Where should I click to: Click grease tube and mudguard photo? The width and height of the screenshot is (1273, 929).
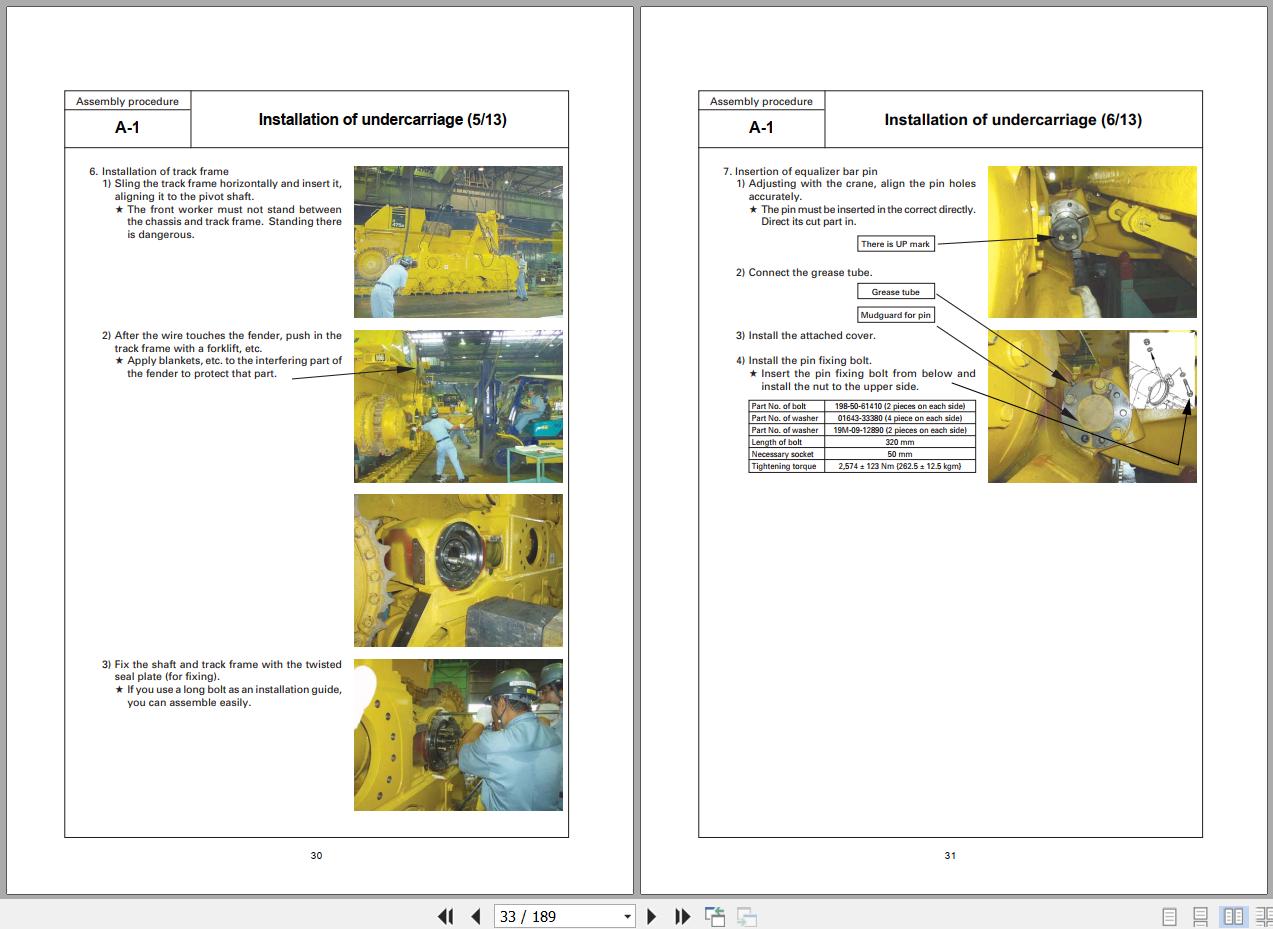[x=1092, y=406]
